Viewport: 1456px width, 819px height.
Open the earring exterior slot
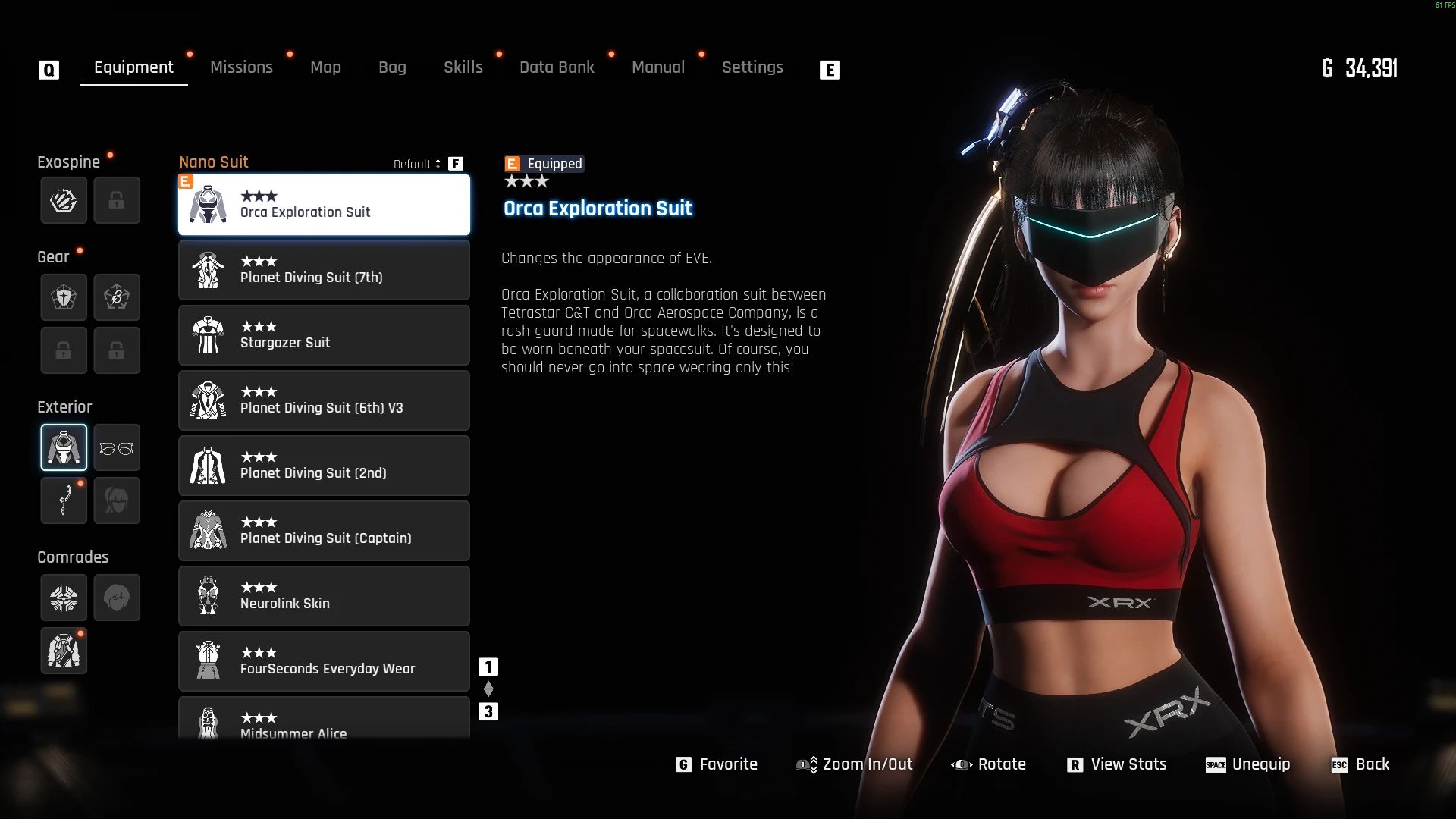[x=64, y=500]
